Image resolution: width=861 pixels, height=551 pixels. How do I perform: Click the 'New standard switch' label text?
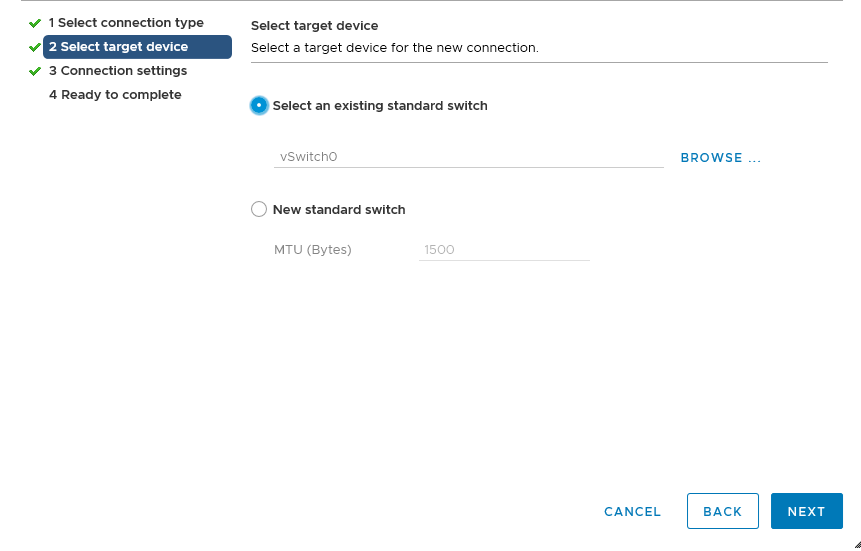point(339,210)
